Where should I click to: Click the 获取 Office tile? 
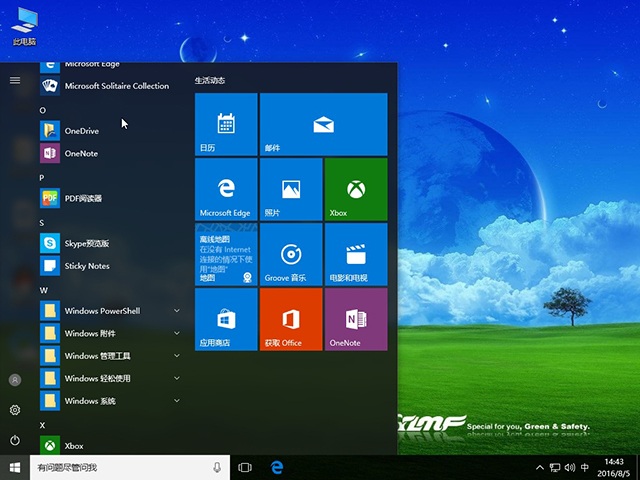coord(291,319)
